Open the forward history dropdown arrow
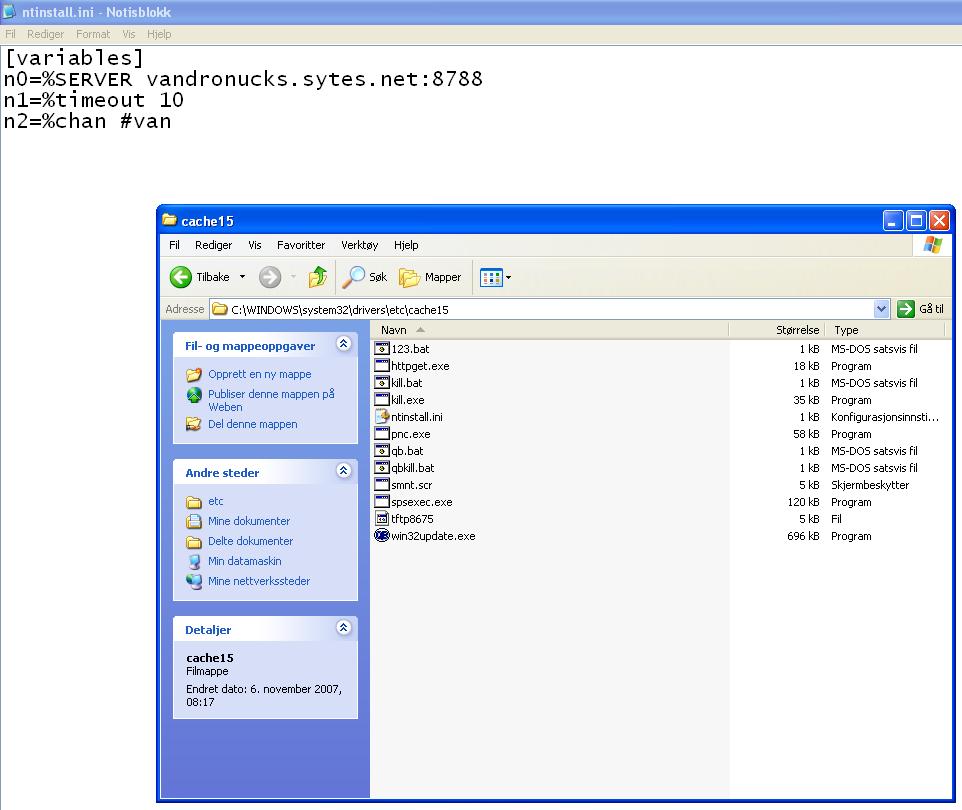The height and width of the screenshot is (810, 962). (293, 277)
